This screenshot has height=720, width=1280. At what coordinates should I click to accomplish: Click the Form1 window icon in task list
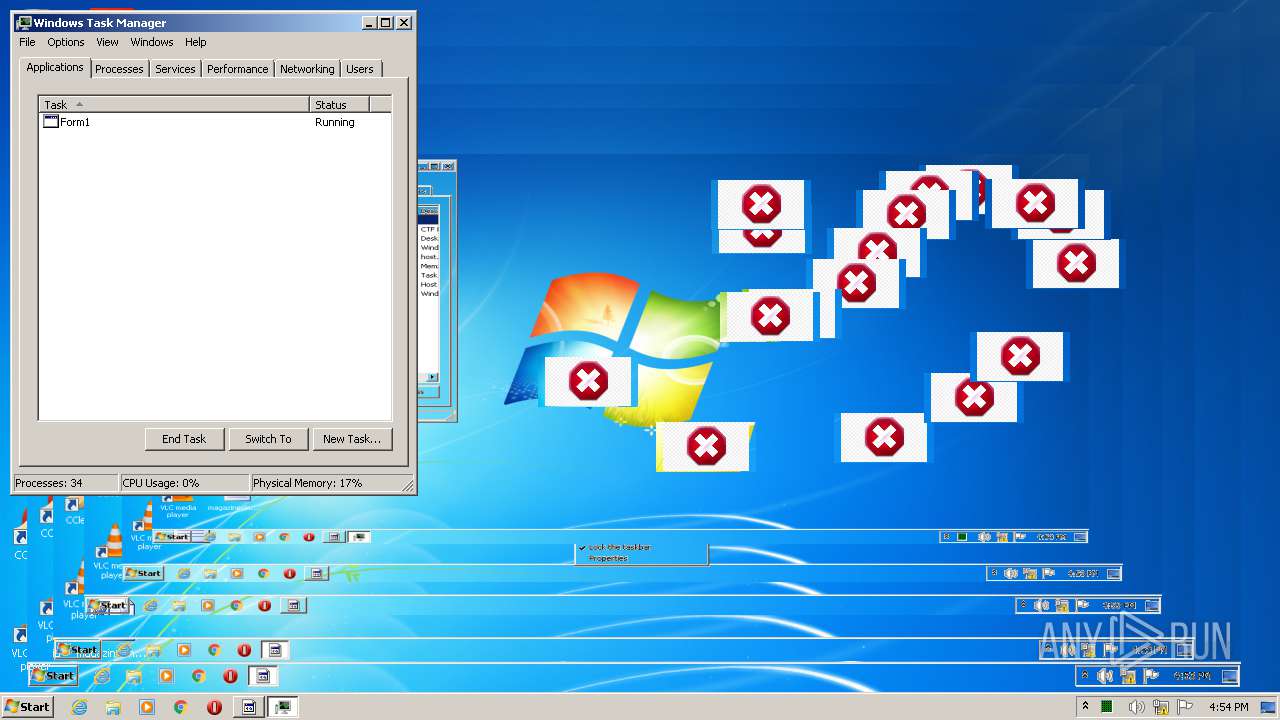pos(51,122)
